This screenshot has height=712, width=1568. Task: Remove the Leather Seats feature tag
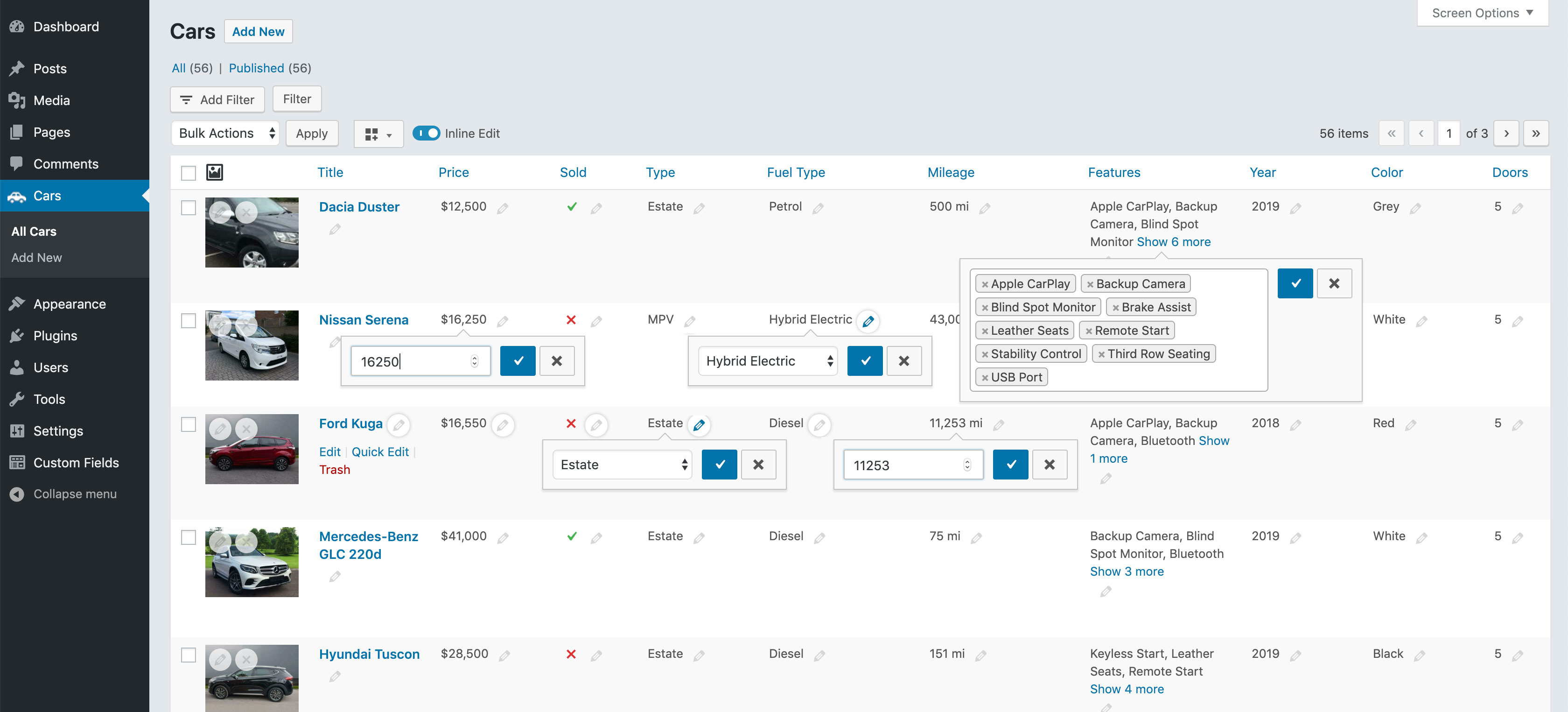pos(985,330)
